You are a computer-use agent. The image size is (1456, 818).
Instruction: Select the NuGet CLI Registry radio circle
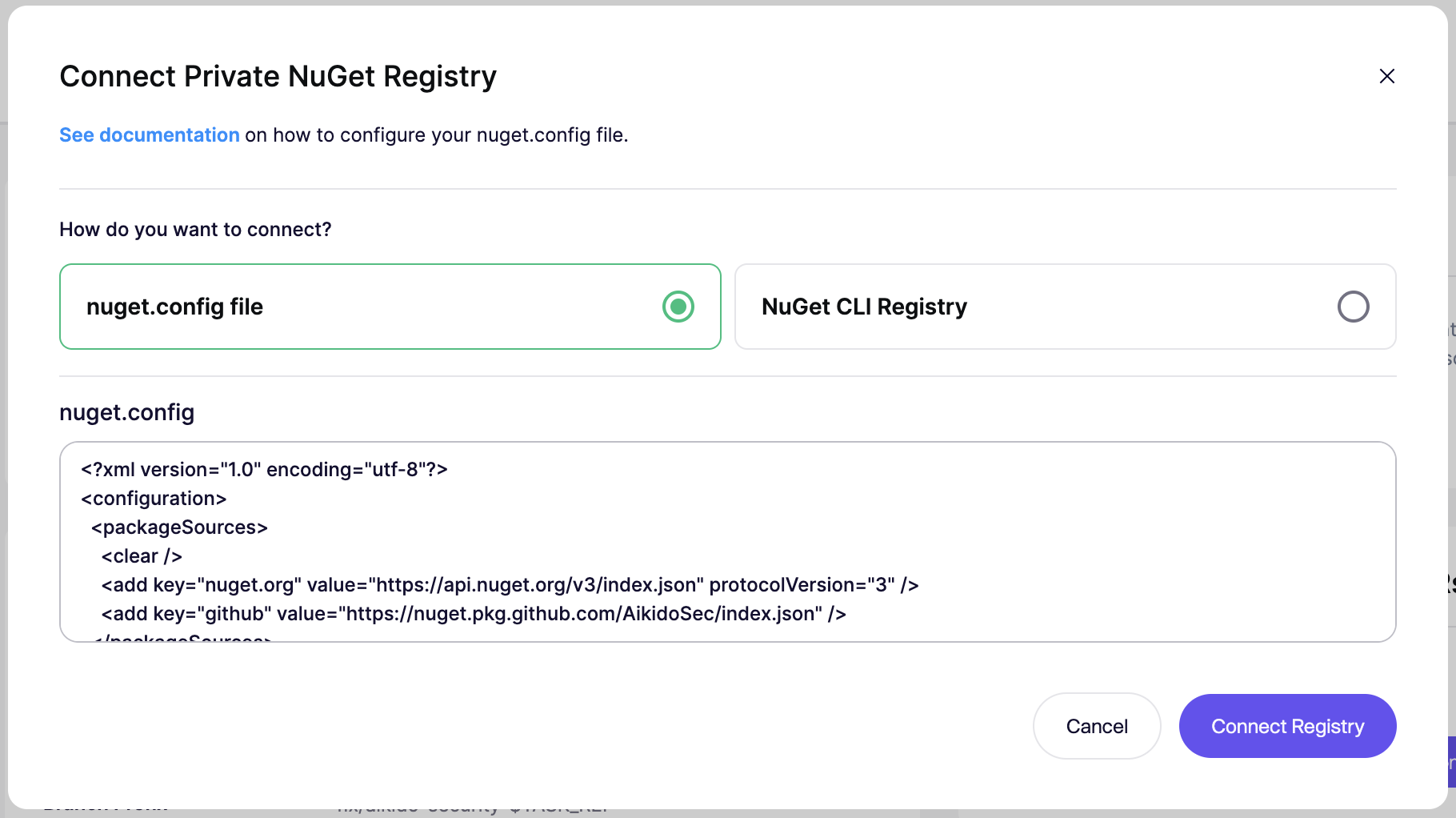click(1353, 307)
